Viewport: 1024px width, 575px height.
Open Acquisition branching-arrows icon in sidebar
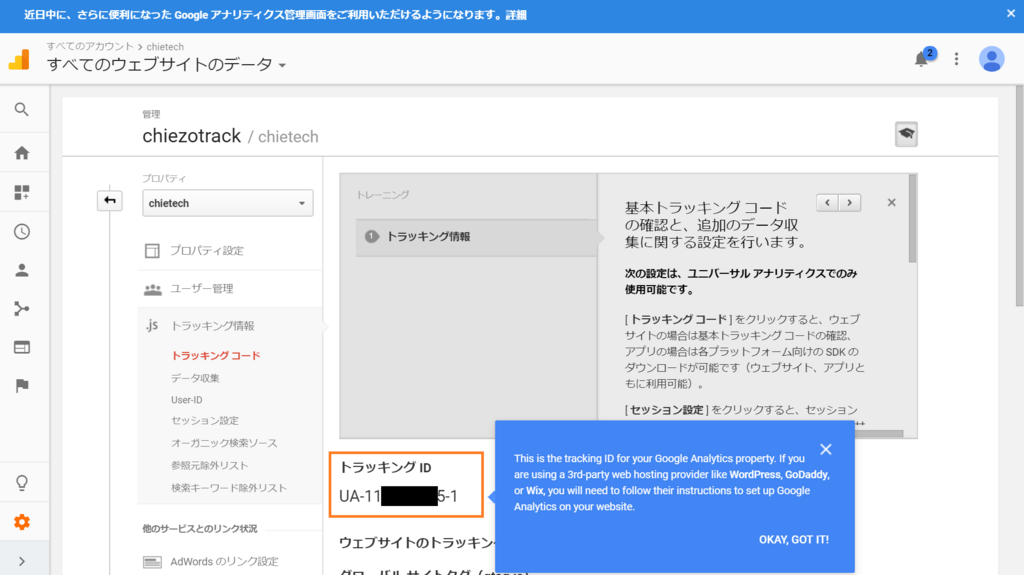[22, 308]
